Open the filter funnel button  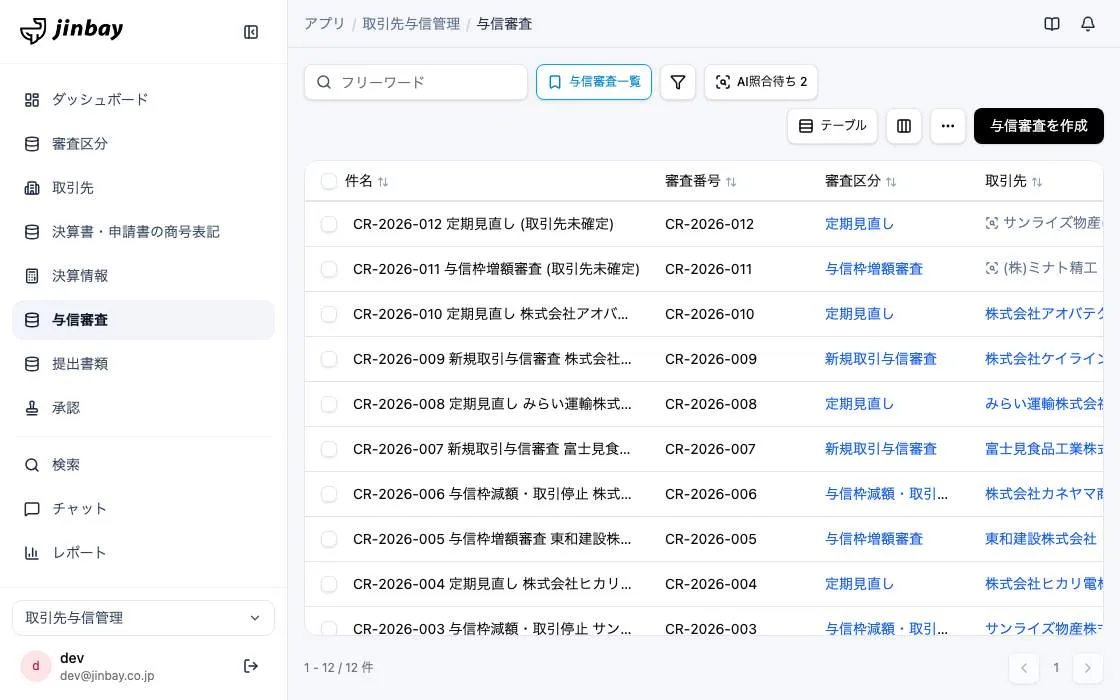(678, 82)
